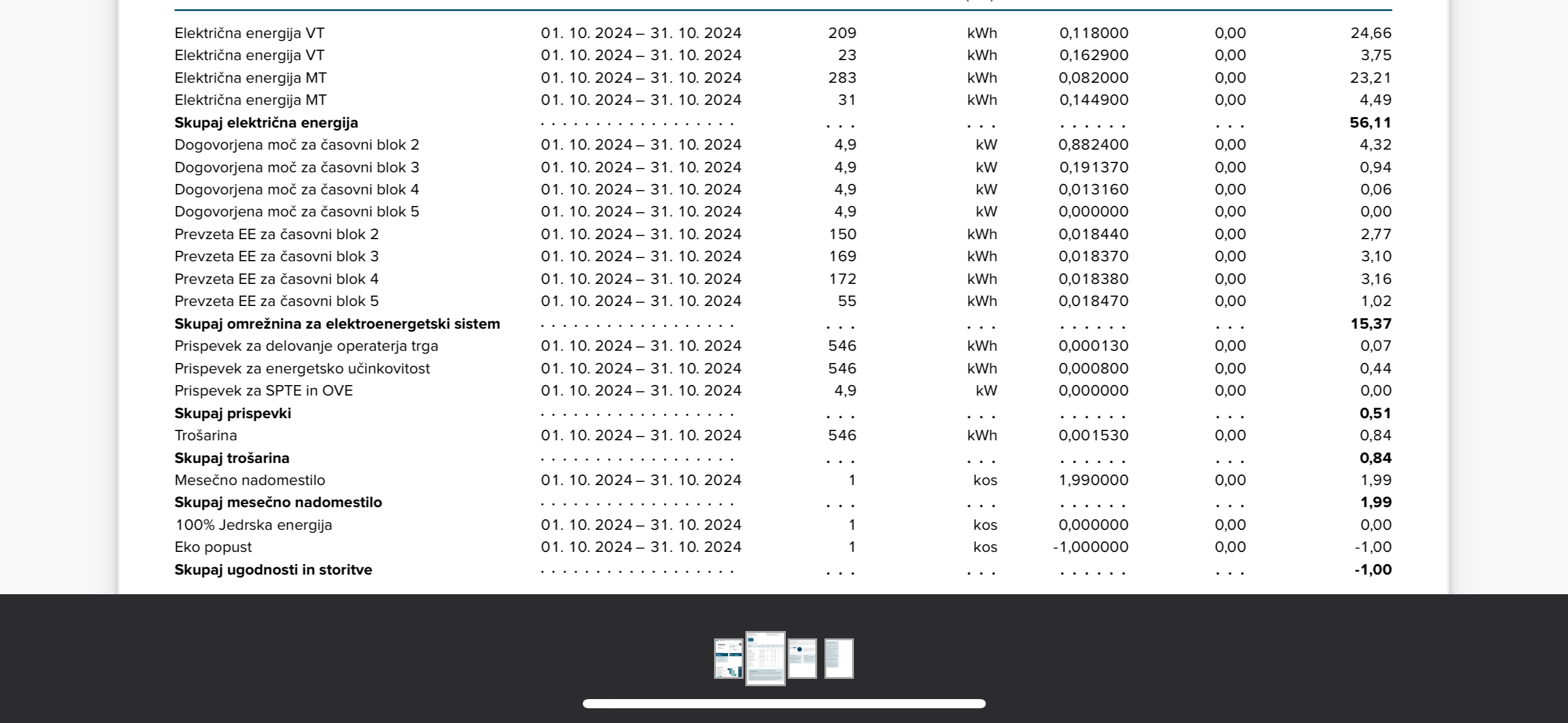
Task: Click the total value 56,11
Action: pyautogui.click(x=1370, y=123)
